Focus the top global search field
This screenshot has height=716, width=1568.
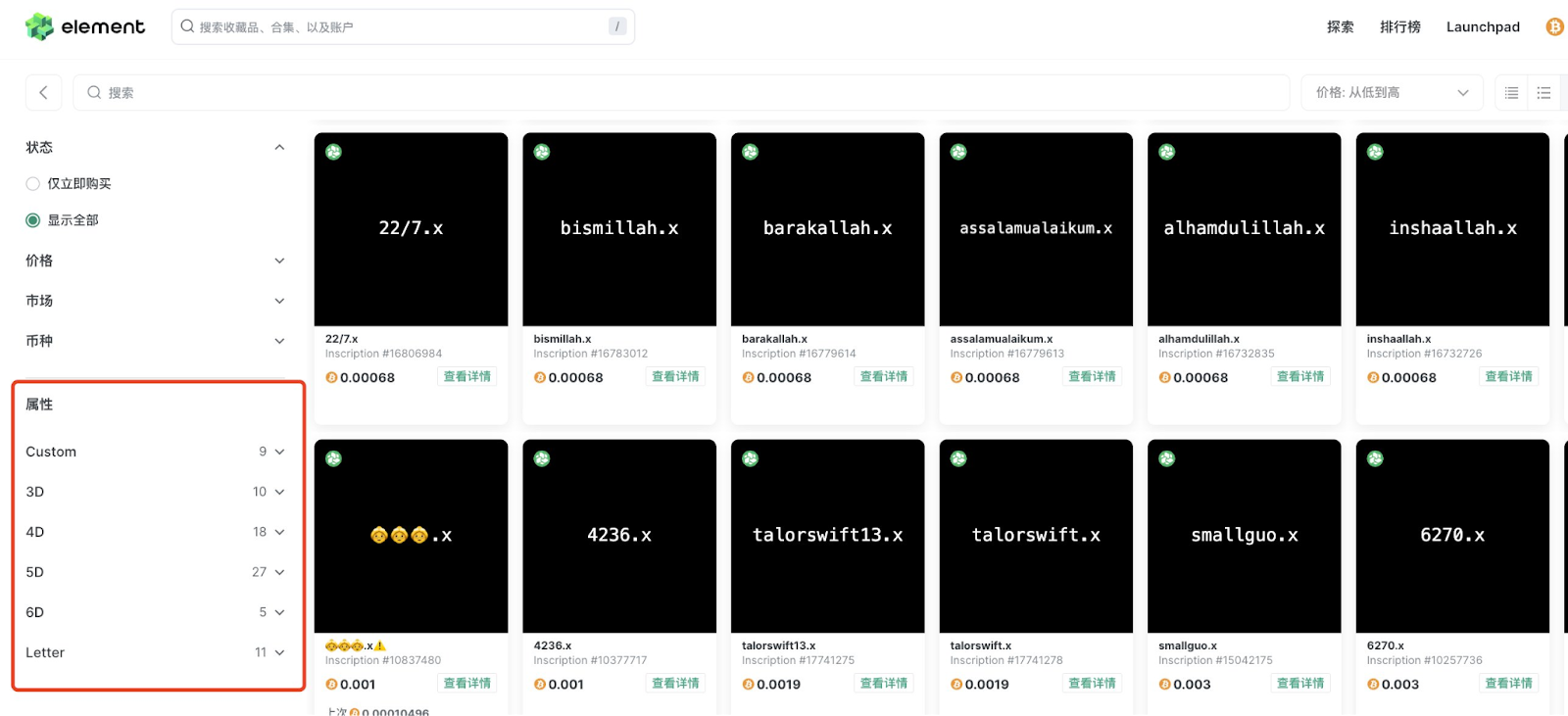(403, 26)
